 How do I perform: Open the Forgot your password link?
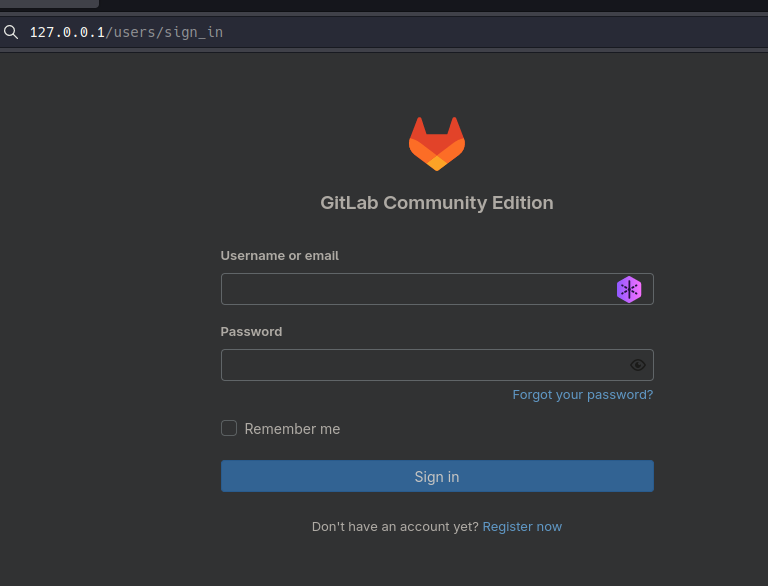582,395
